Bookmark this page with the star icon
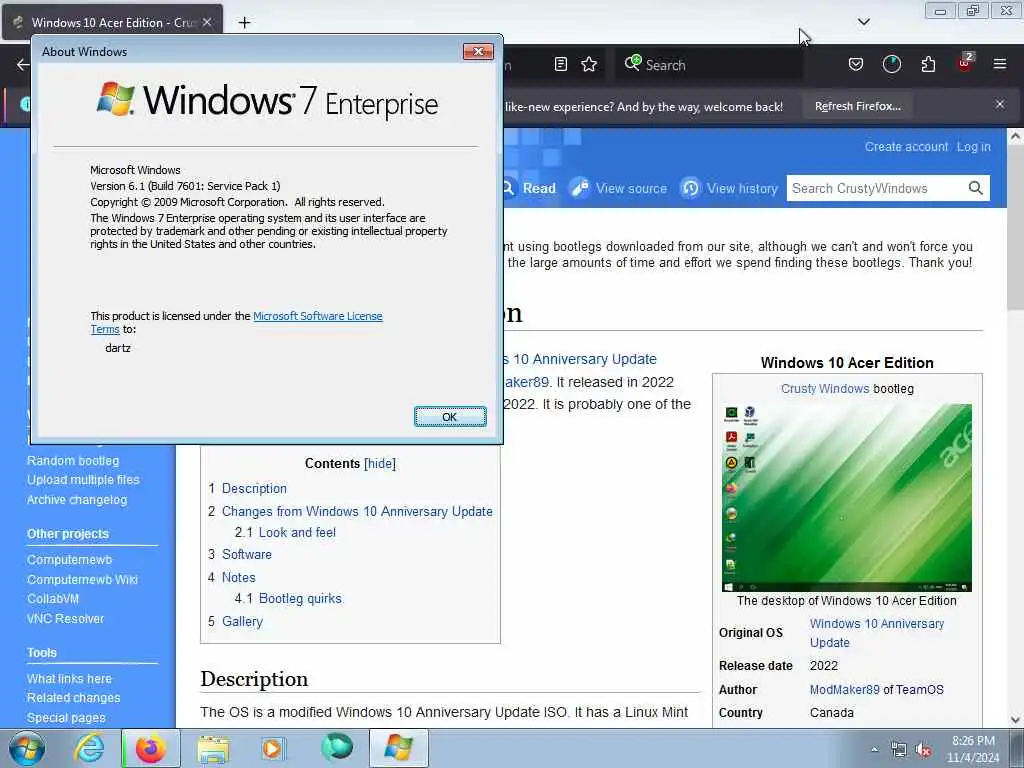Screen dimensions: 1024x768 click(x=589, y=64)
